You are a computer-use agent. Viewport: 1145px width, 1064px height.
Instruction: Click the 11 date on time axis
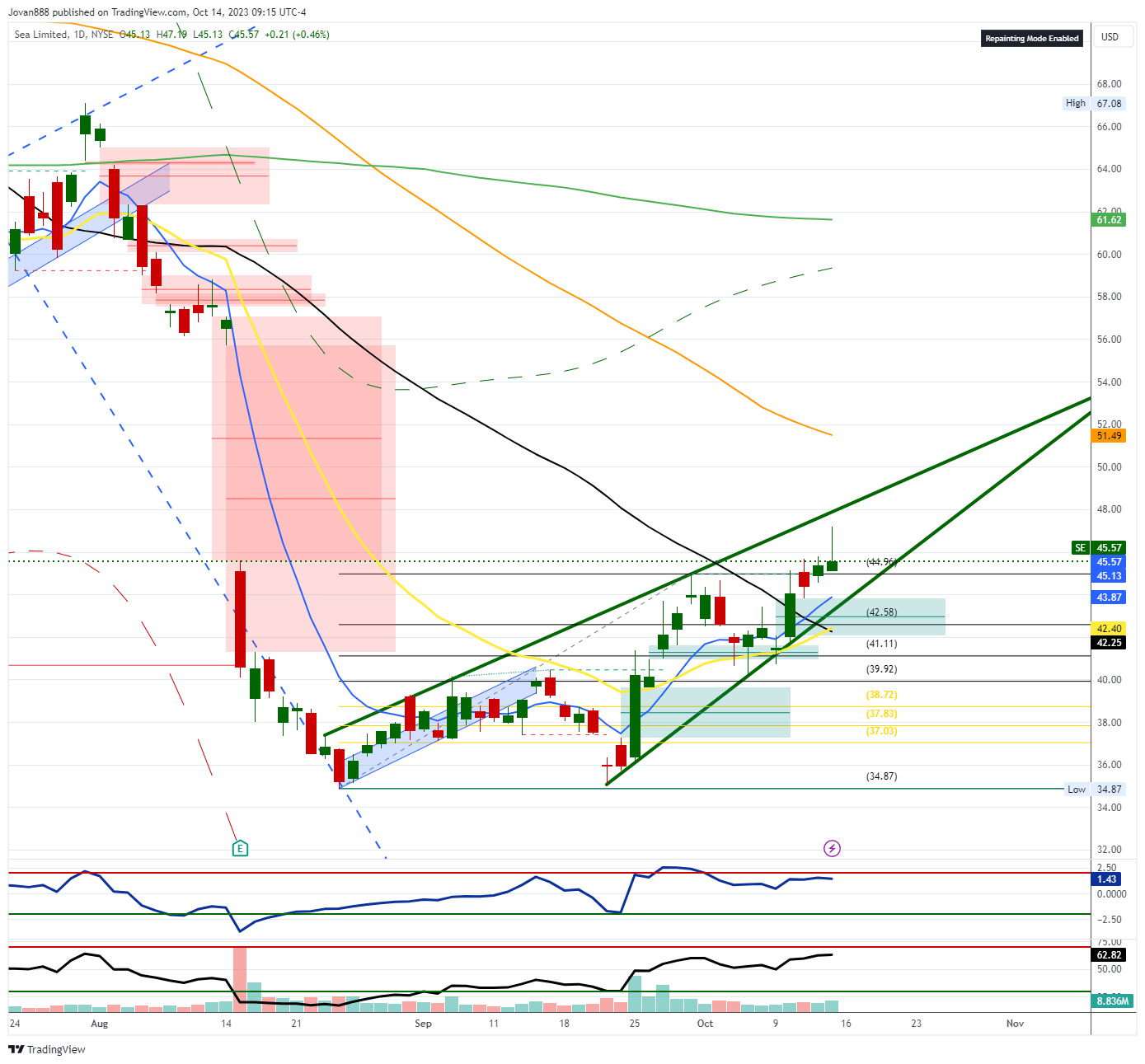(494, 1024)
